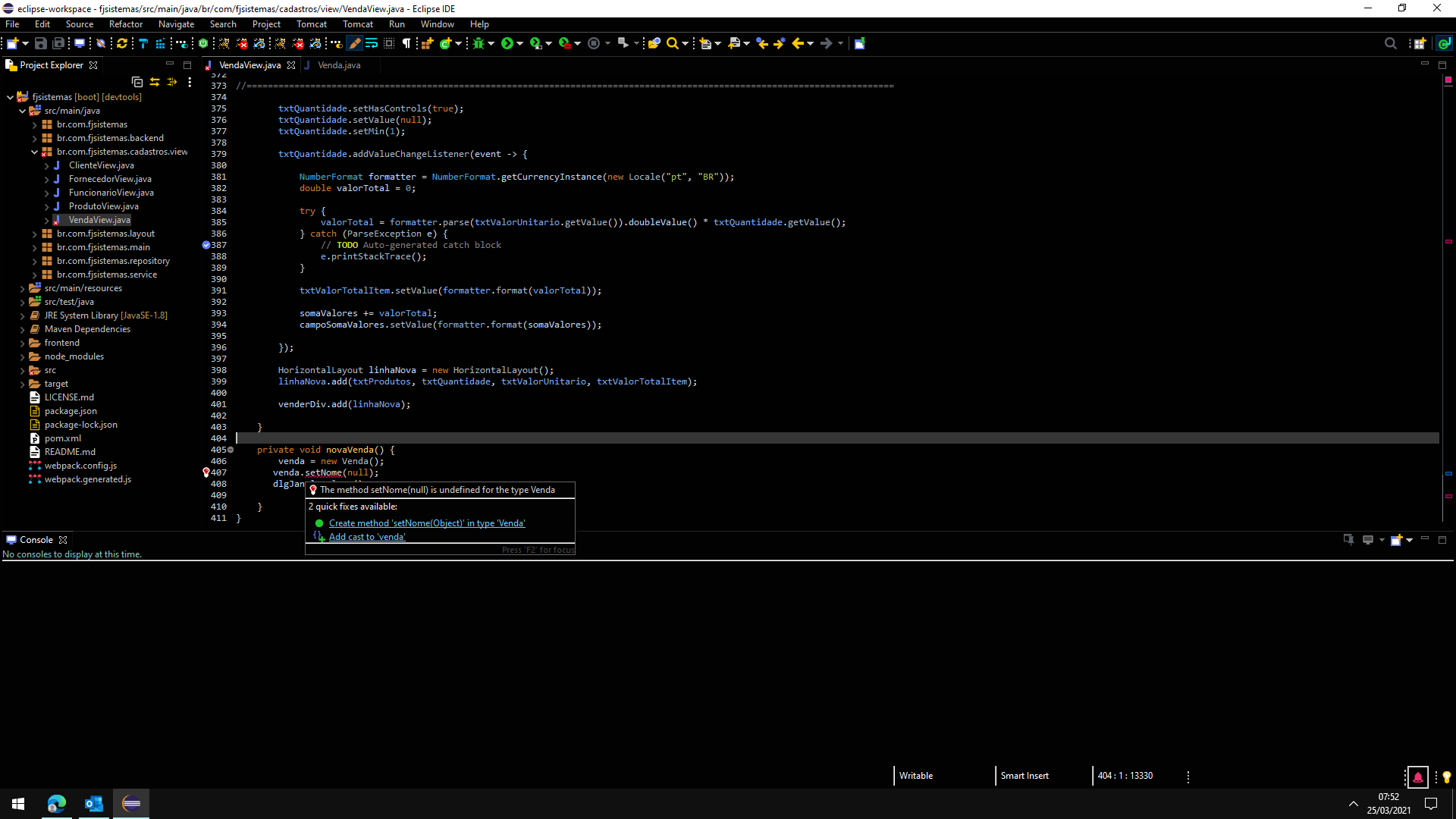1456x819 pixels.
Task: Open the Refactor menu
Action: [125, 24]
